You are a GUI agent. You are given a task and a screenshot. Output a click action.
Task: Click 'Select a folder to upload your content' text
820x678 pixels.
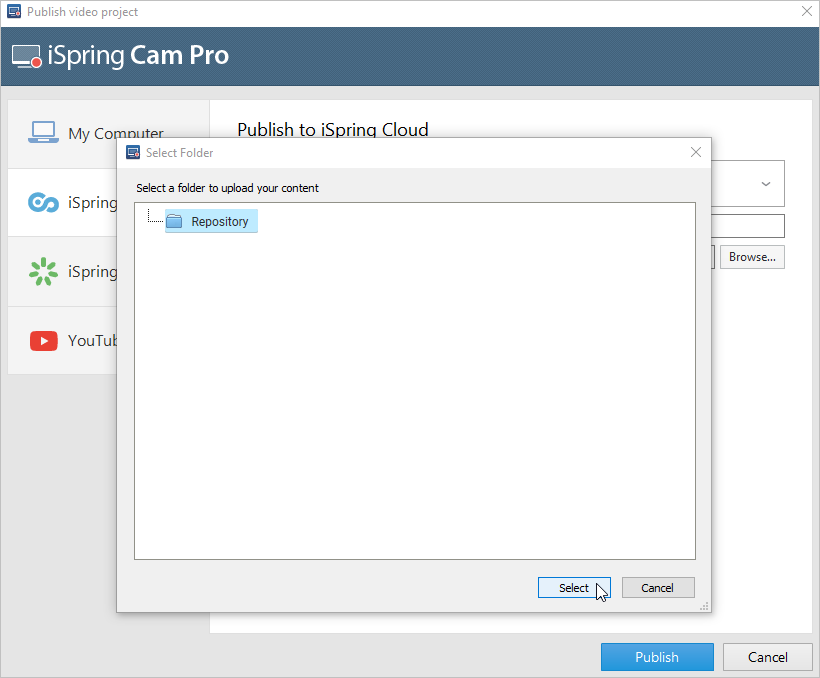227,188
